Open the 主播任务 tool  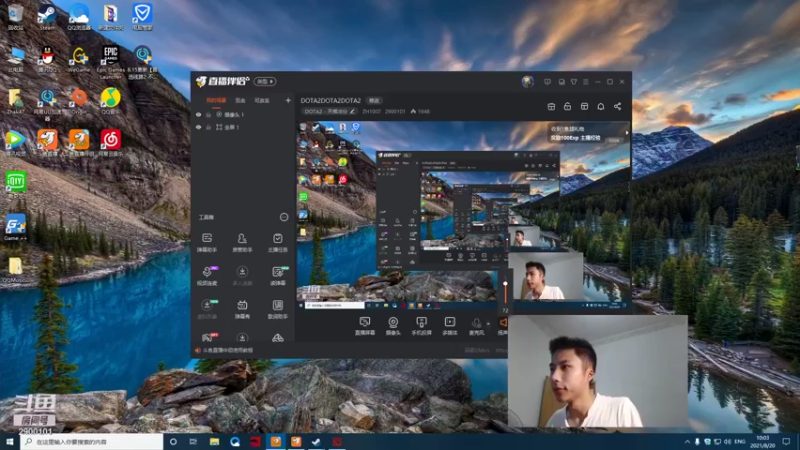pyautogui.click(x=277, y=240)
